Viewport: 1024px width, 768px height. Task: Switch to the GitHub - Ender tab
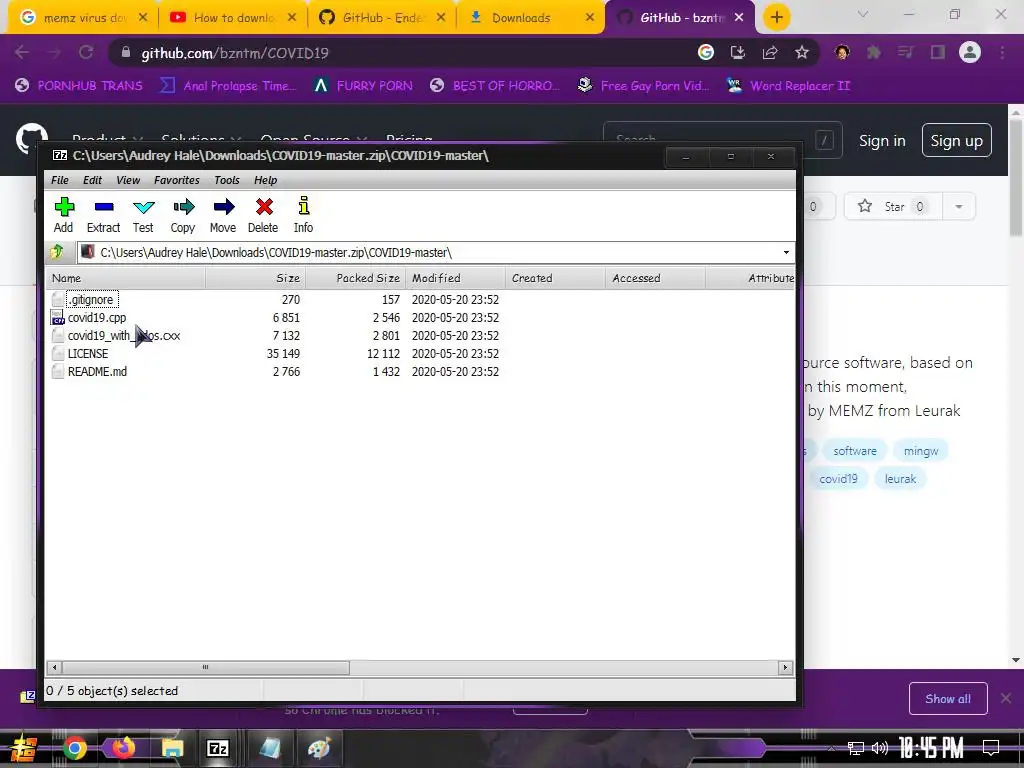click(382, 18)
